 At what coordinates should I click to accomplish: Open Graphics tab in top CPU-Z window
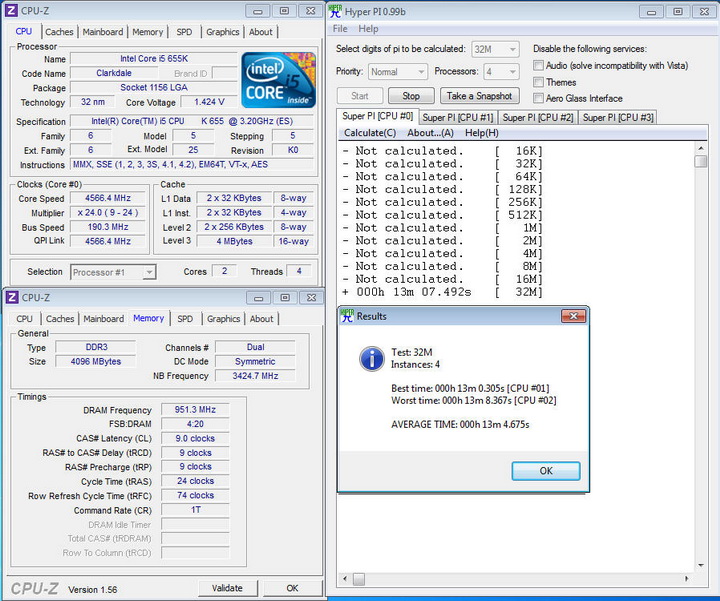coord(223,32)
